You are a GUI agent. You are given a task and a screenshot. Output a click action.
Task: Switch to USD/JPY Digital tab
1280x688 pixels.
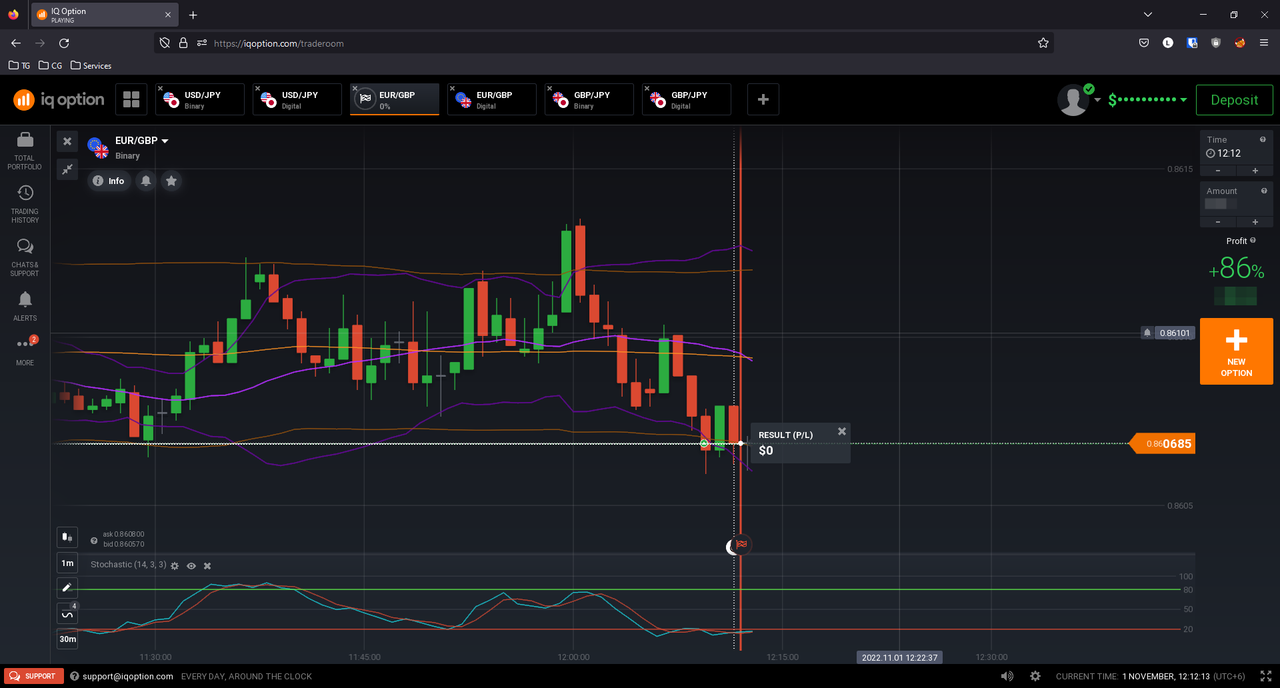coord(298,100)
